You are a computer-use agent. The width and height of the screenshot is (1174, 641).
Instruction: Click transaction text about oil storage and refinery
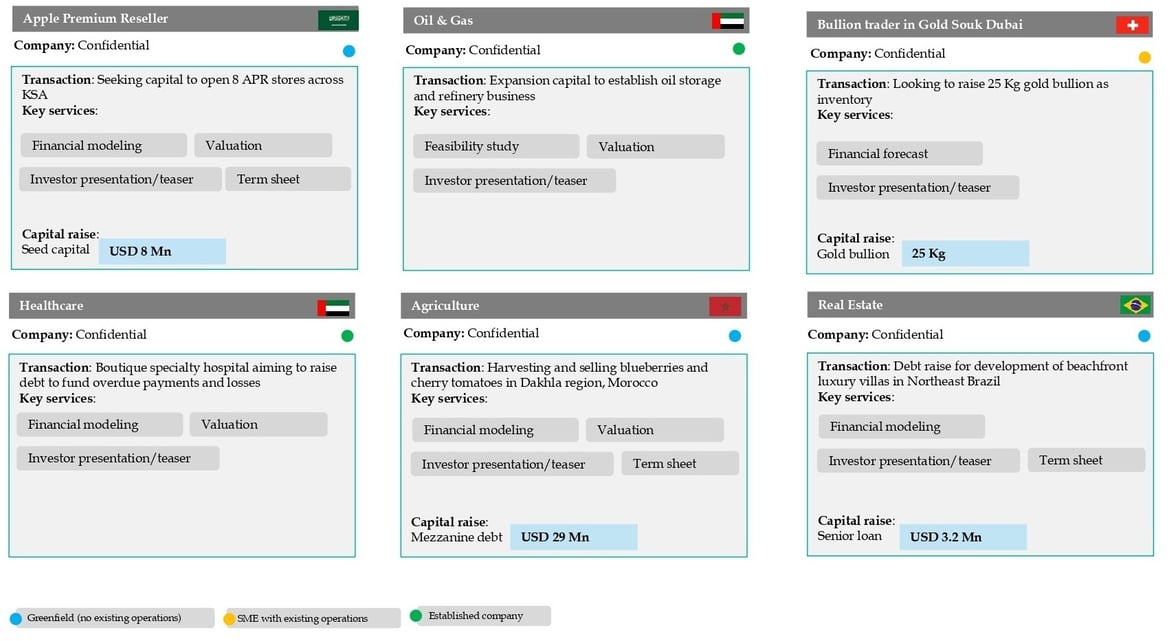coord(568,88)
